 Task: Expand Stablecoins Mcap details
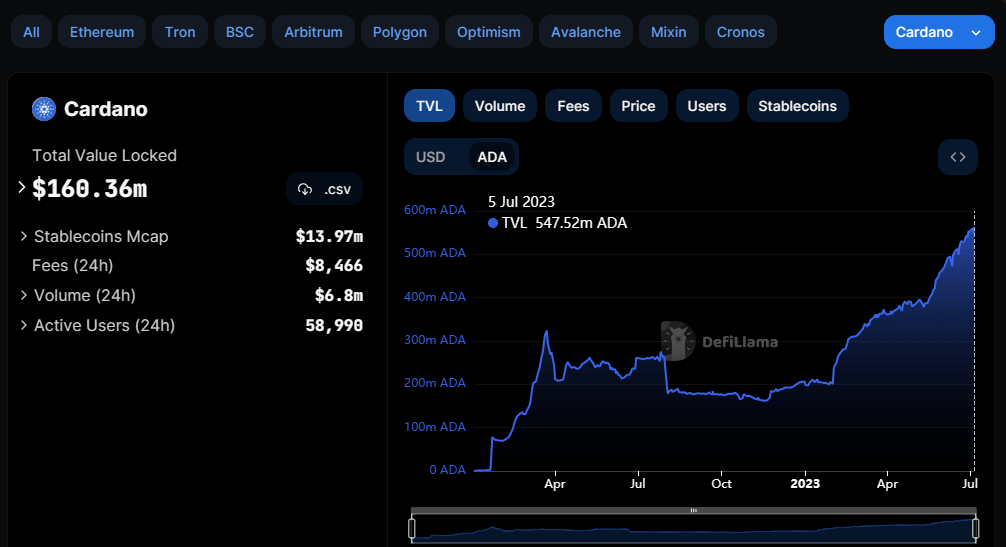pyautogui.click(x=23, y=236)
